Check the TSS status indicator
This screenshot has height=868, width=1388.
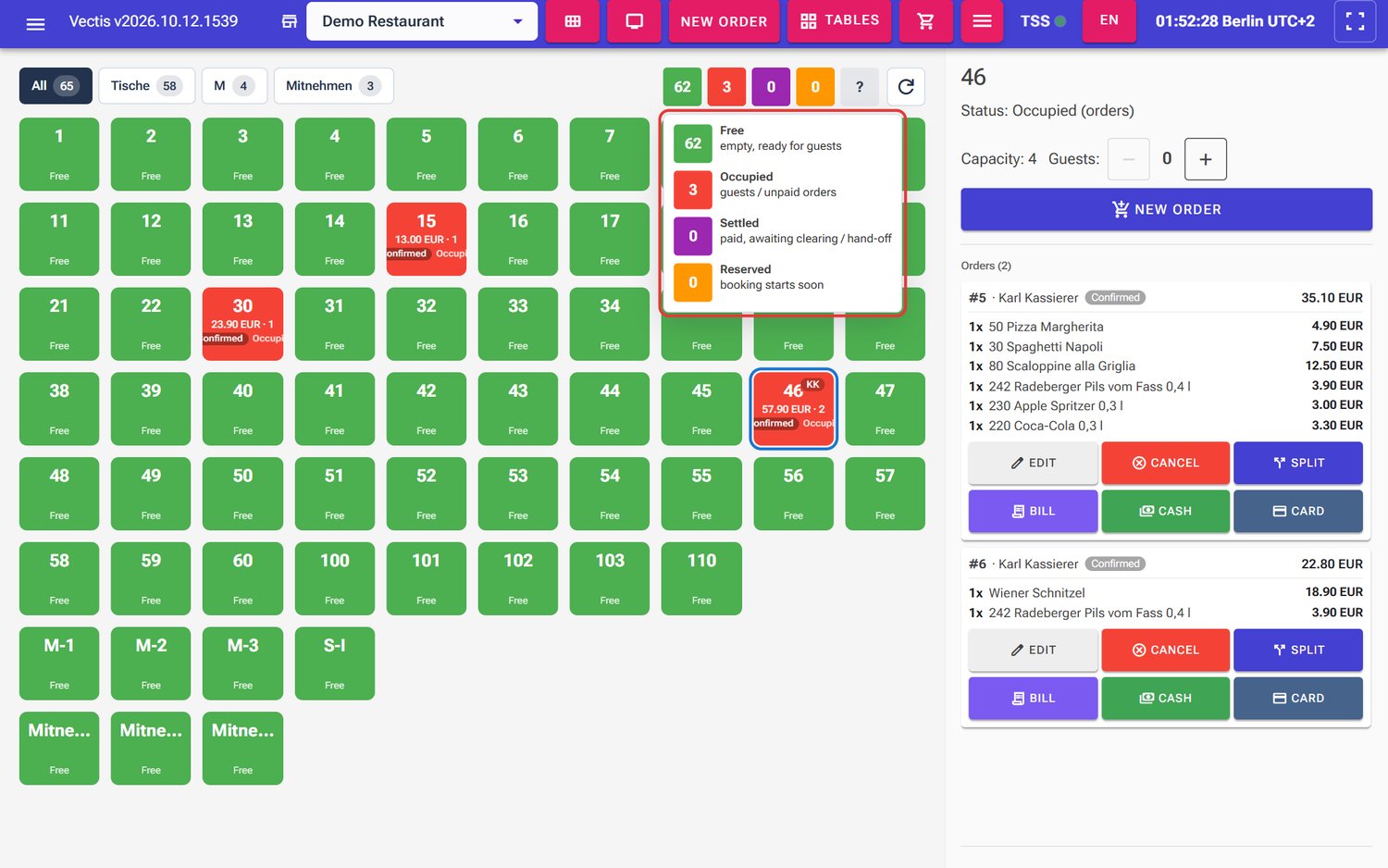point(1043,21)
